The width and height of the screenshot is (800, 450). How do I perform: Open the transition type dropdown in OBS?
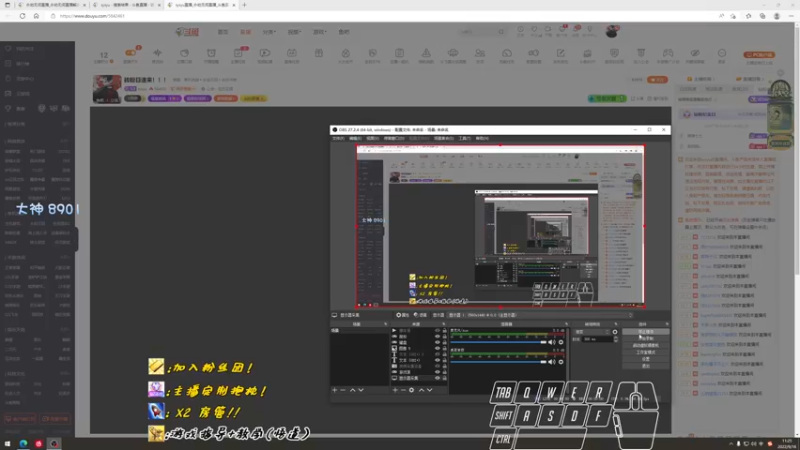pyautogui.click(x=592, y=332)
